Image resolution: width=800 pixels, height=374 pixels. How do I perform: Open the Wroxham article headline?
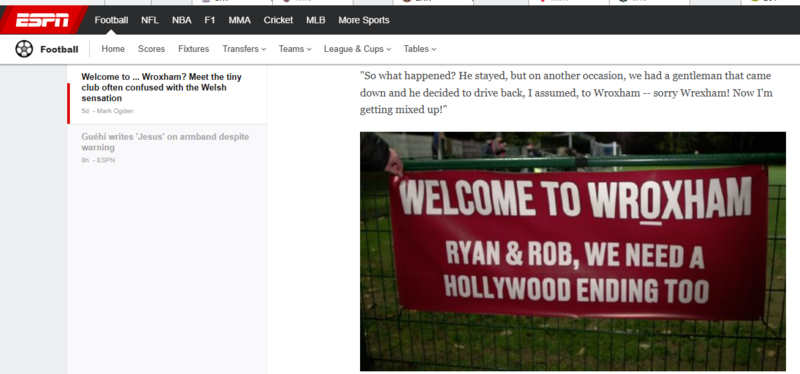(x=161, y=87)
